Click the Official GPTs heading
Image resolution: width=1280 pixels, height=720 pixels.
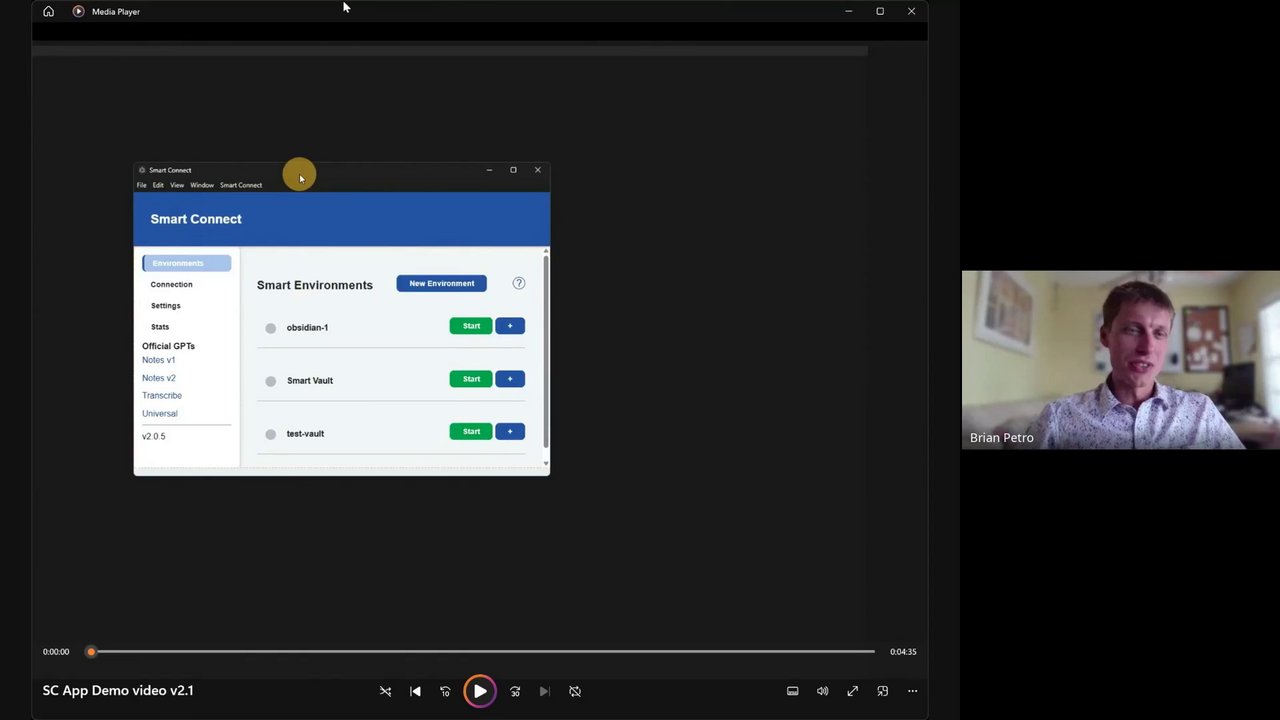coord(168,346)
